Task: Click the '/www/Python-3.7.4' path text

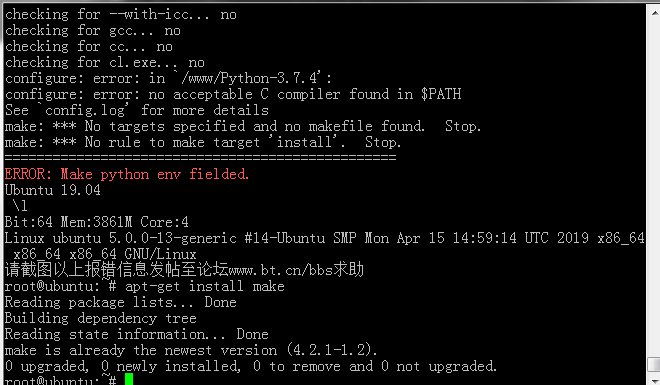Action: coord(248,78)
